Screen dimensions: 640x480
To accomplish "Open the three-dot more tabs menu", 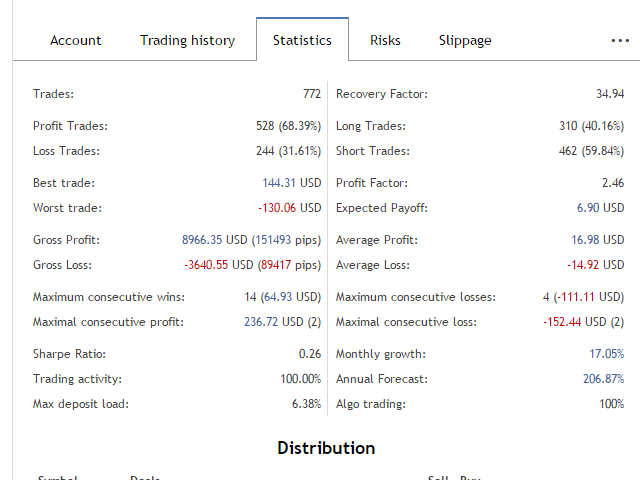I will [x=619, y=41].
